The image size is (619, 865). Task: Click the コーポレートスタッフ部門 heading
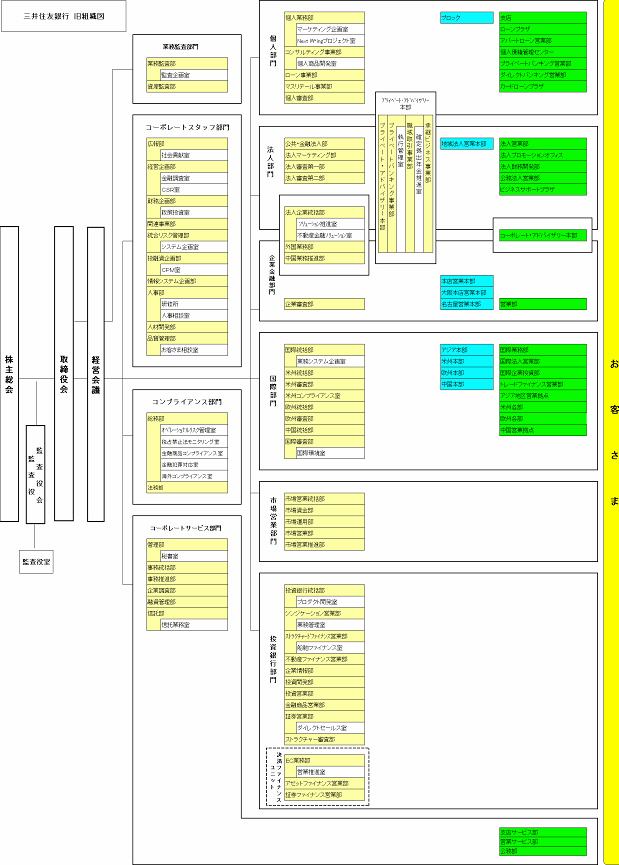click(187, 127)
